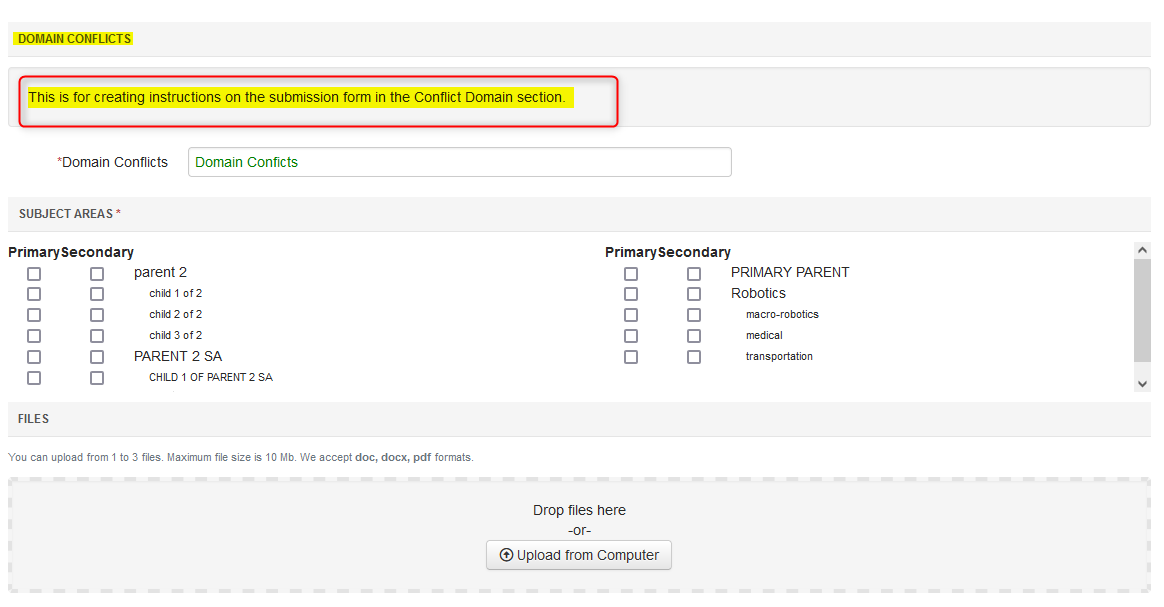Click the macro-robotics label
The width and height of the screenshot is (1164, 607).
(x=782, y=315)
